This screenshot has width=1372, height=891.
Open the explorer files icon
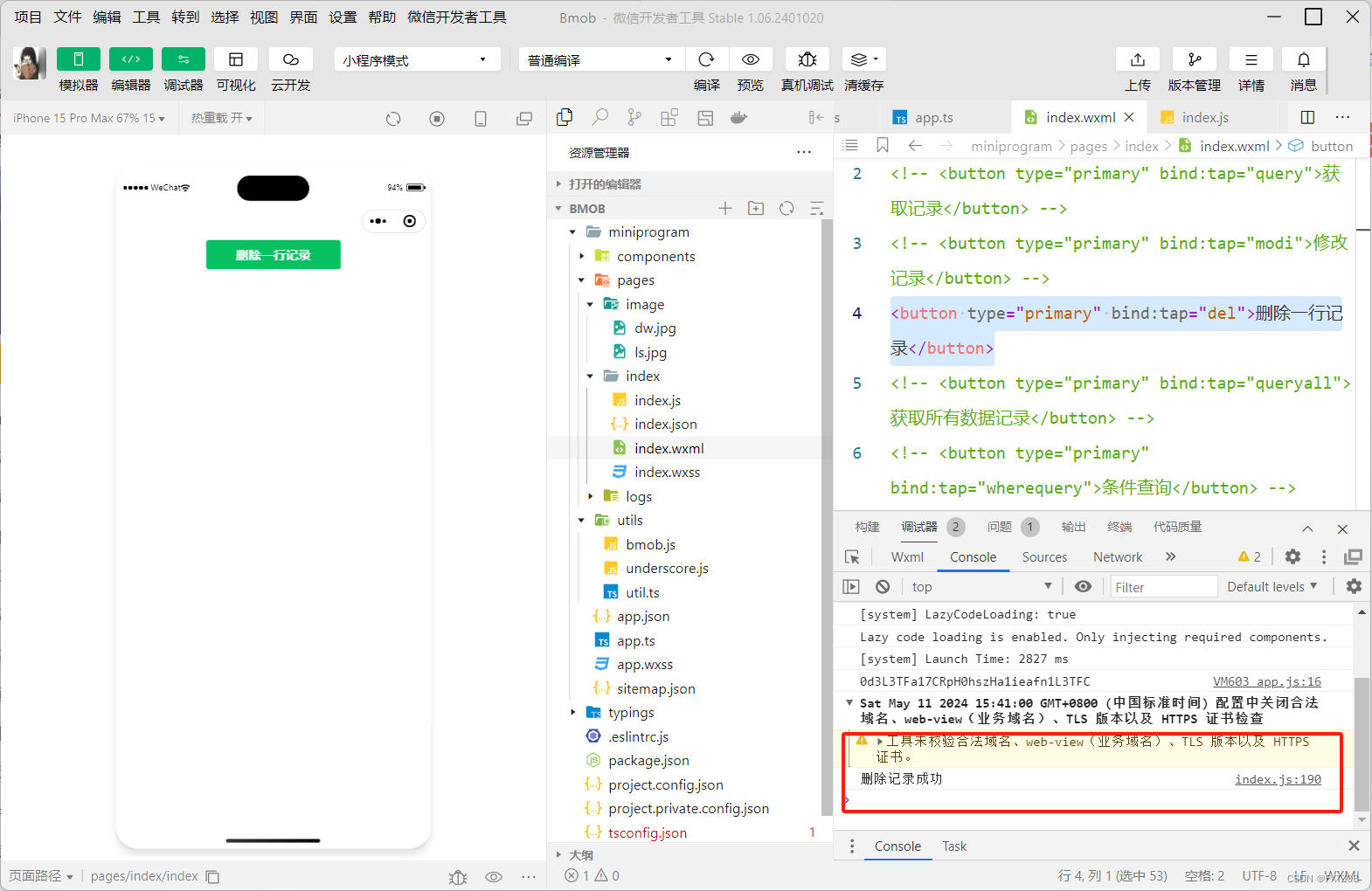(x=565, y=117)
